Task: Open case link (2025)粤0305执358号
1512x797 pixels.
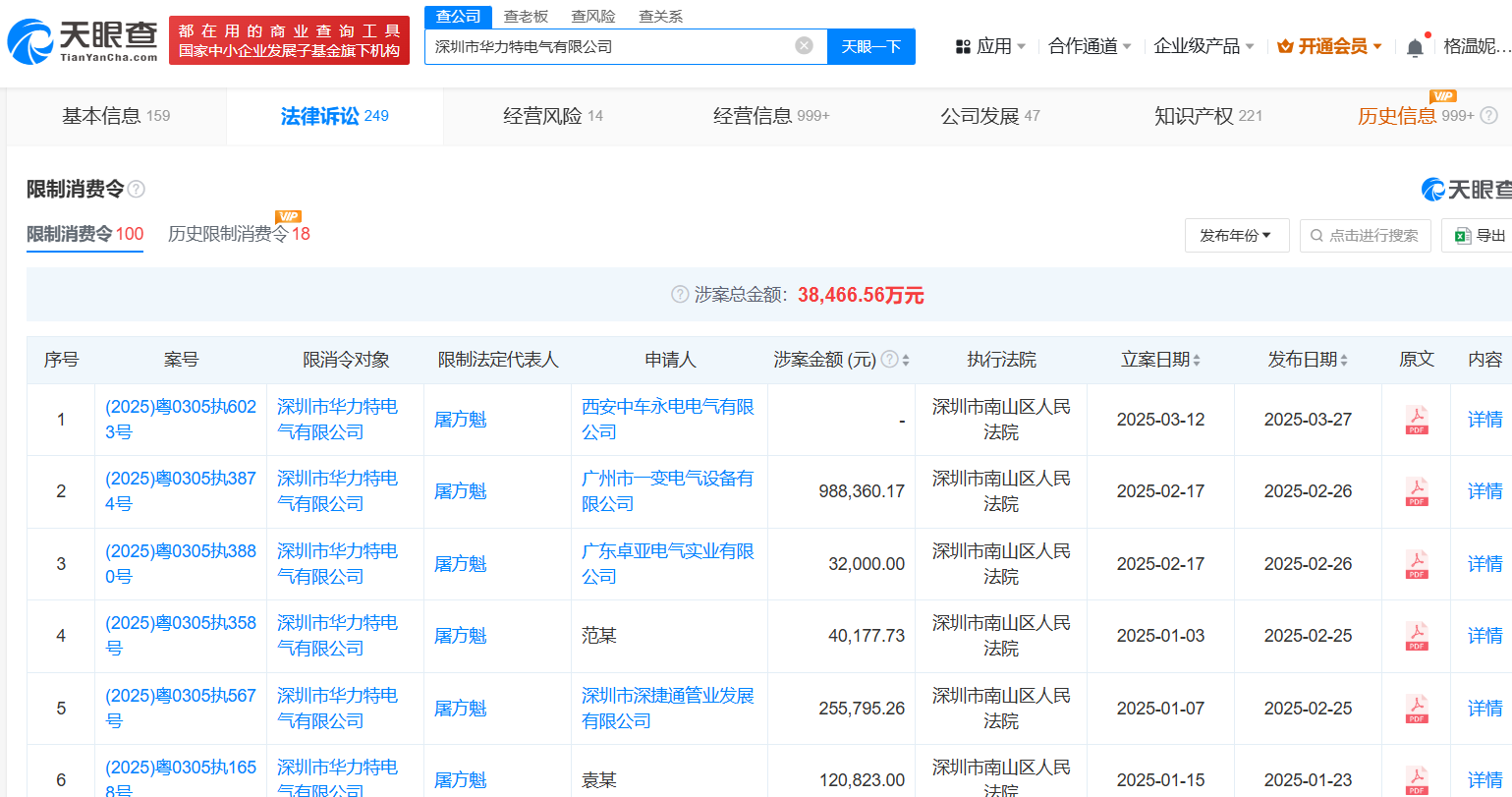Action: (x=181, y=636)
